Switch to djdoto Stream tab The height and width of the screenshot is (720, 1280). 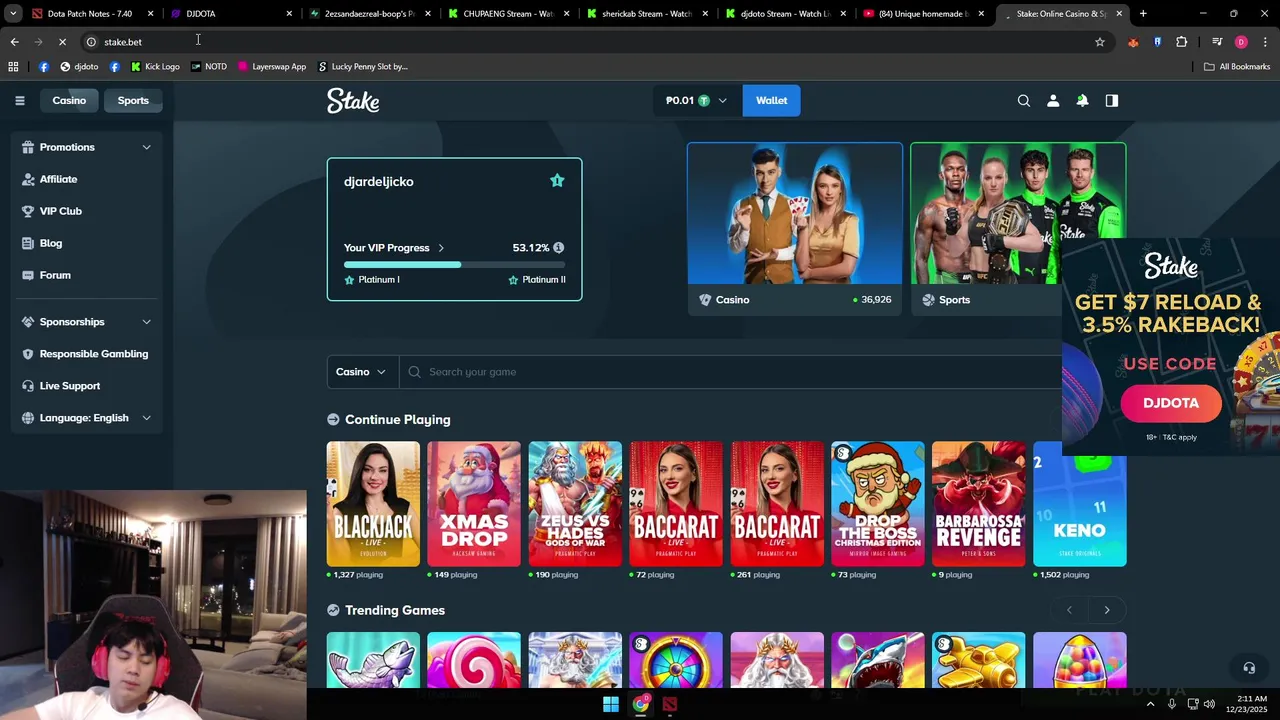tap(784, 14)
